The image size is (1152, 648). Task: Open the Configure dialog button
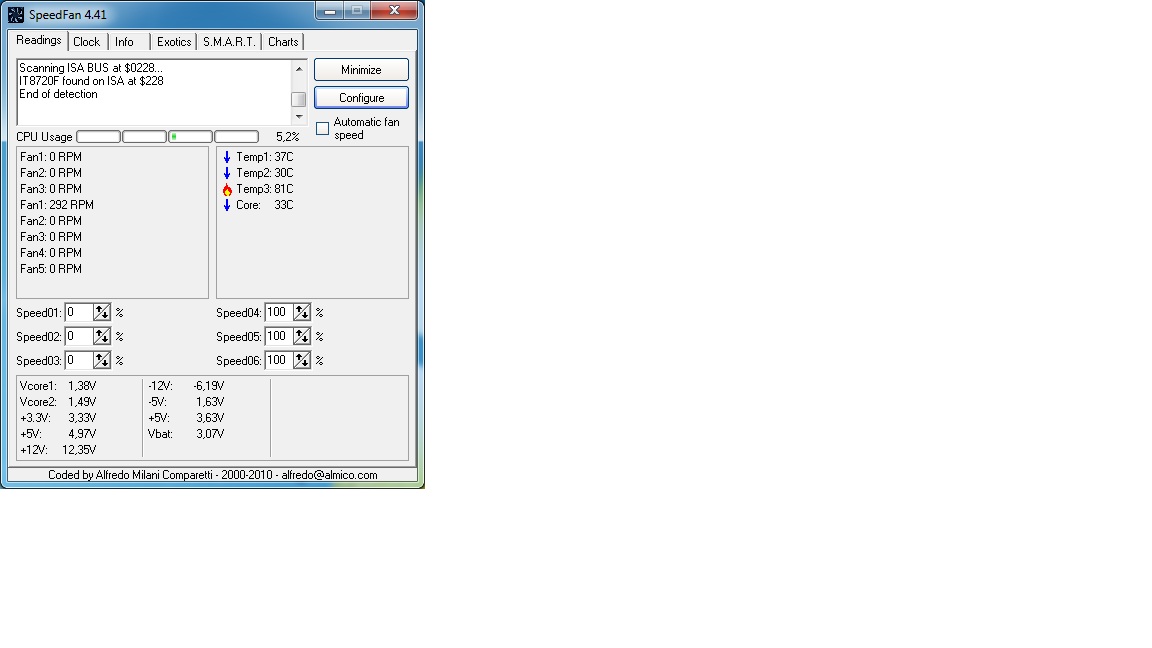[x=361, y=98]
